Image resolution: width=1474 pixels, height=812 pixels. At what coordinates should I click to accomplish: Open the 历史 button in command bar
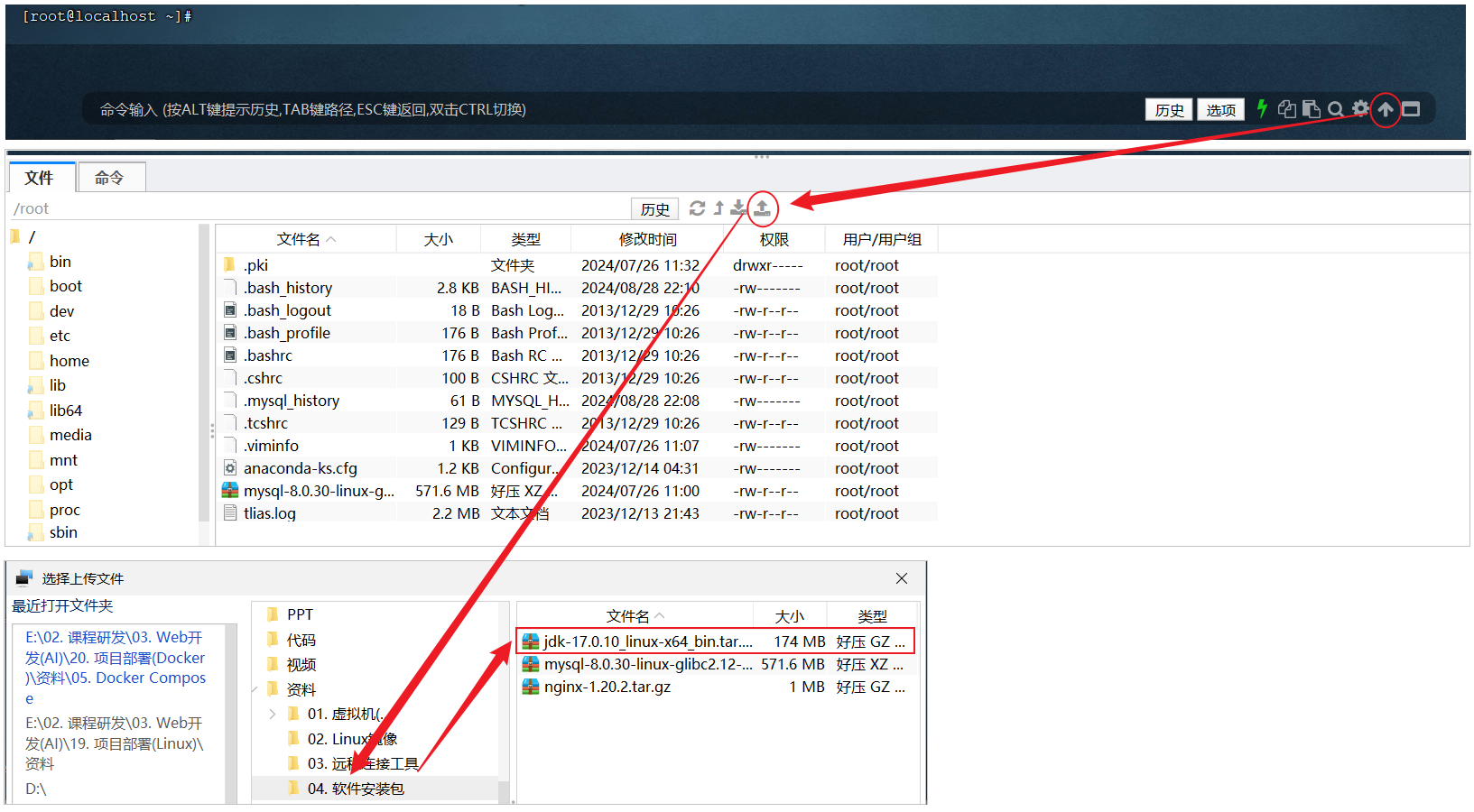pyautogui.click(x=1169, y=110)
